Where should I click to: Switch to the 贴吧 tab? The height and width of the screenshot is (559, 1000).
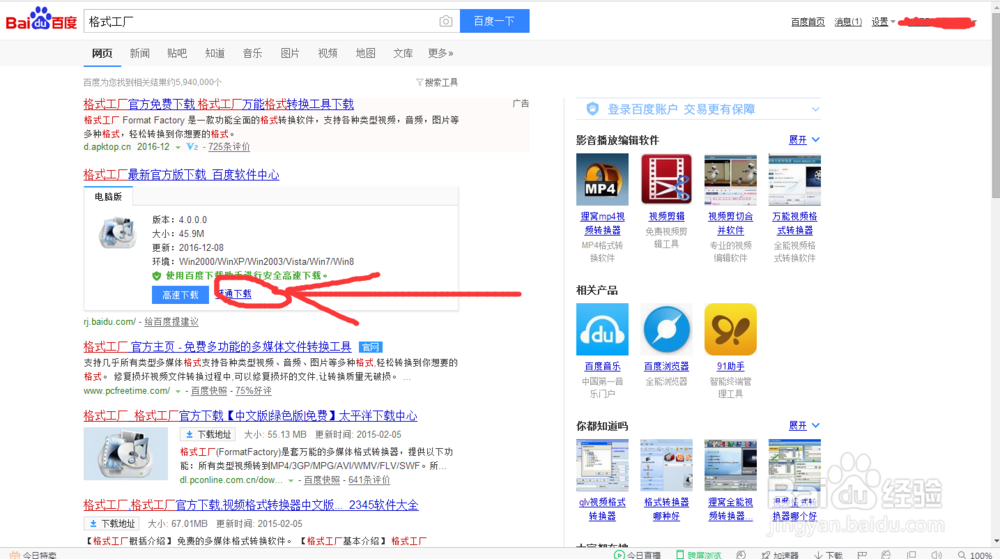click(x=177, y=53)
